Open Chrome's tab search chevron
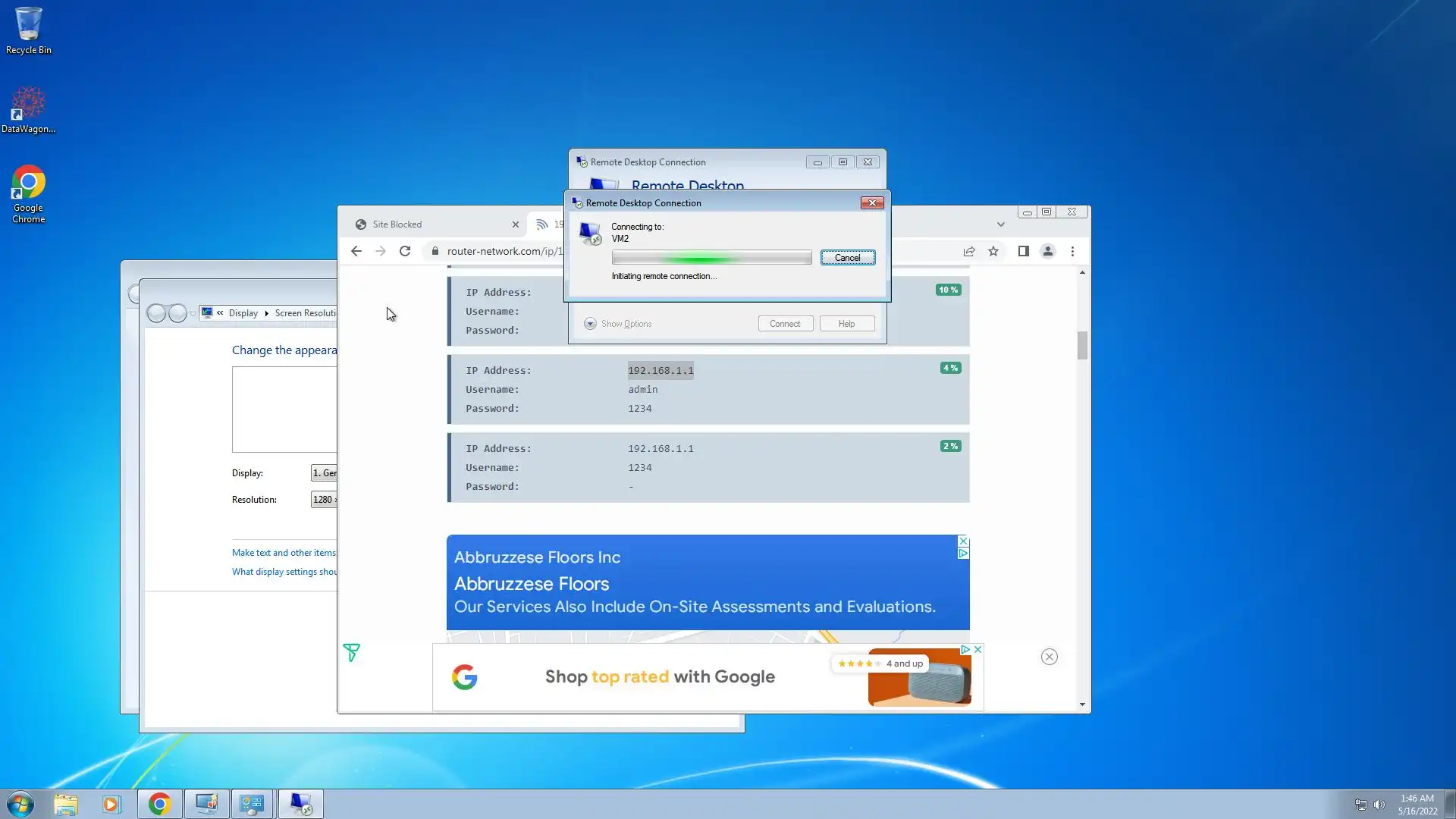The image size is (1456, 819). click(x=1000, y=224)
